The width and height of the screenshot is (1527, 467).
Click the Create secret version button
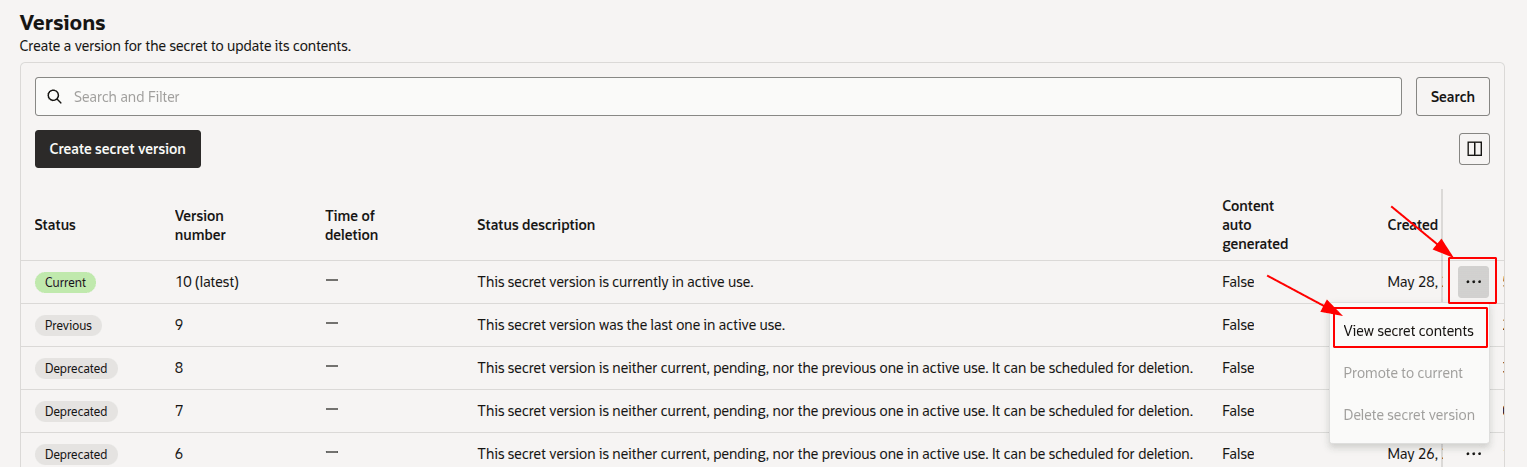pos(118,149)
